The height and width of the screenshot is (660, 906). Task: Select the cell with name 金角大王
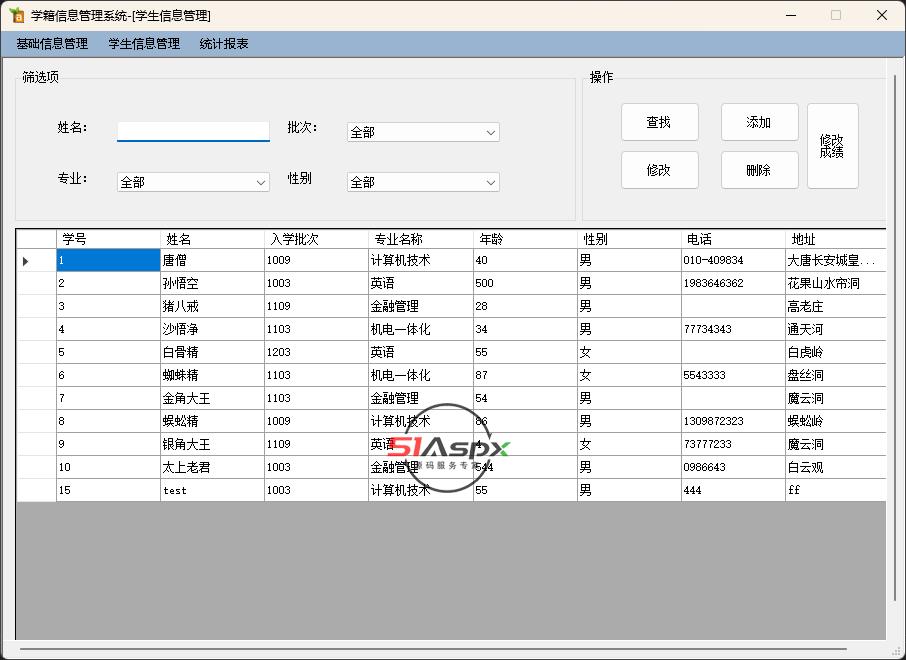pos(212,398)
